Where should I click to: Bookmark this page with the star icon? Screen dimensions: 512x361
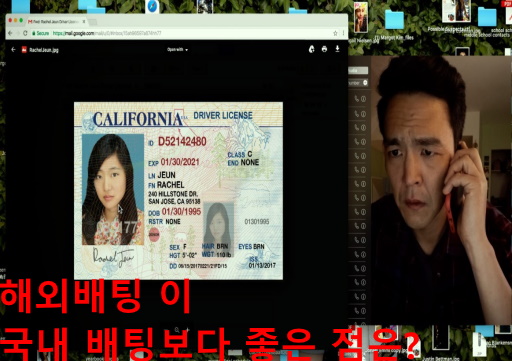335,33
